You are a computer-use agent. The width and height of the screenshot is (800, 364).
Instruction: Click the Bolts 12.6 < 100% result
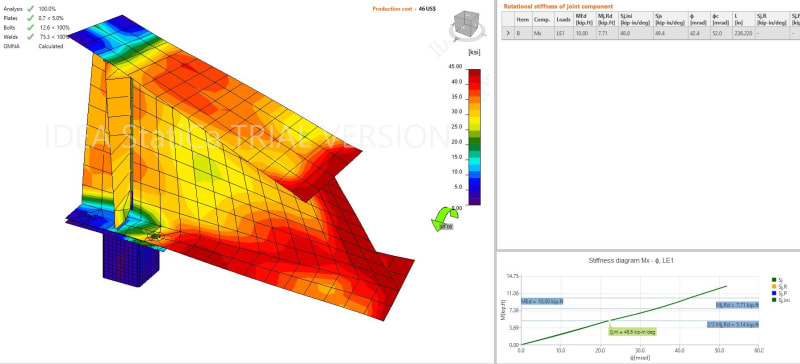(x=54, y=28)
